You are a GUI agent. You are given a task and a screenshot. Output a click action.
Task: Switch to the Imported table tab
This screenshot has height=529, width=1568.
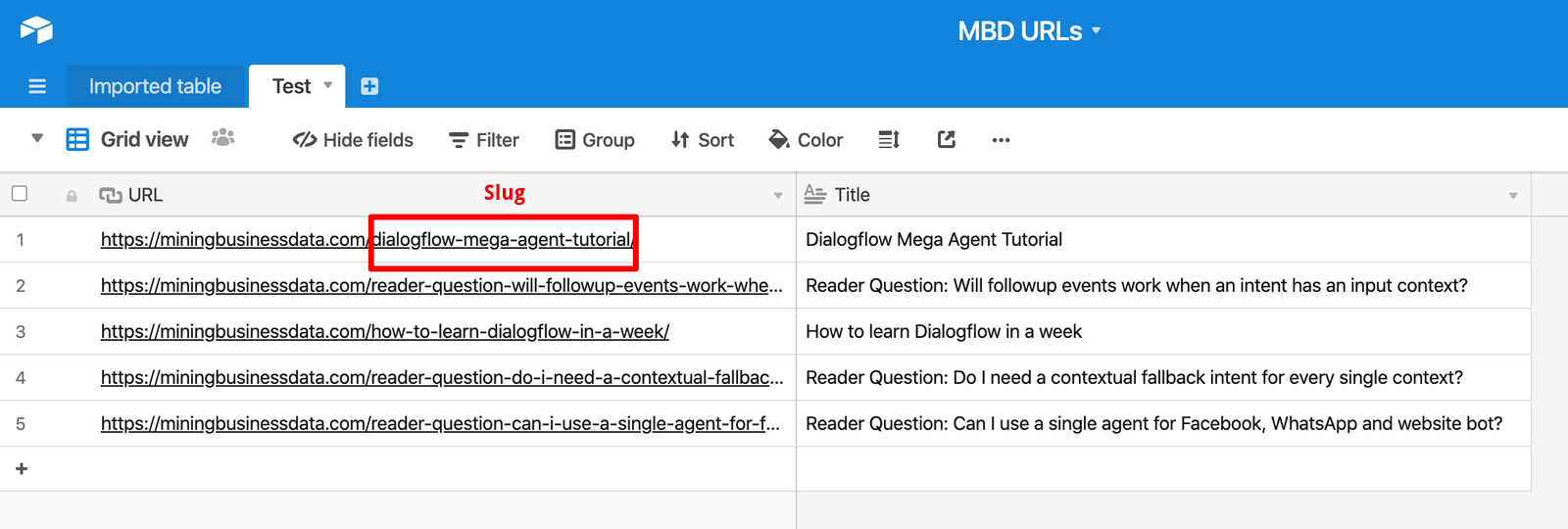(x=155, y=86)
